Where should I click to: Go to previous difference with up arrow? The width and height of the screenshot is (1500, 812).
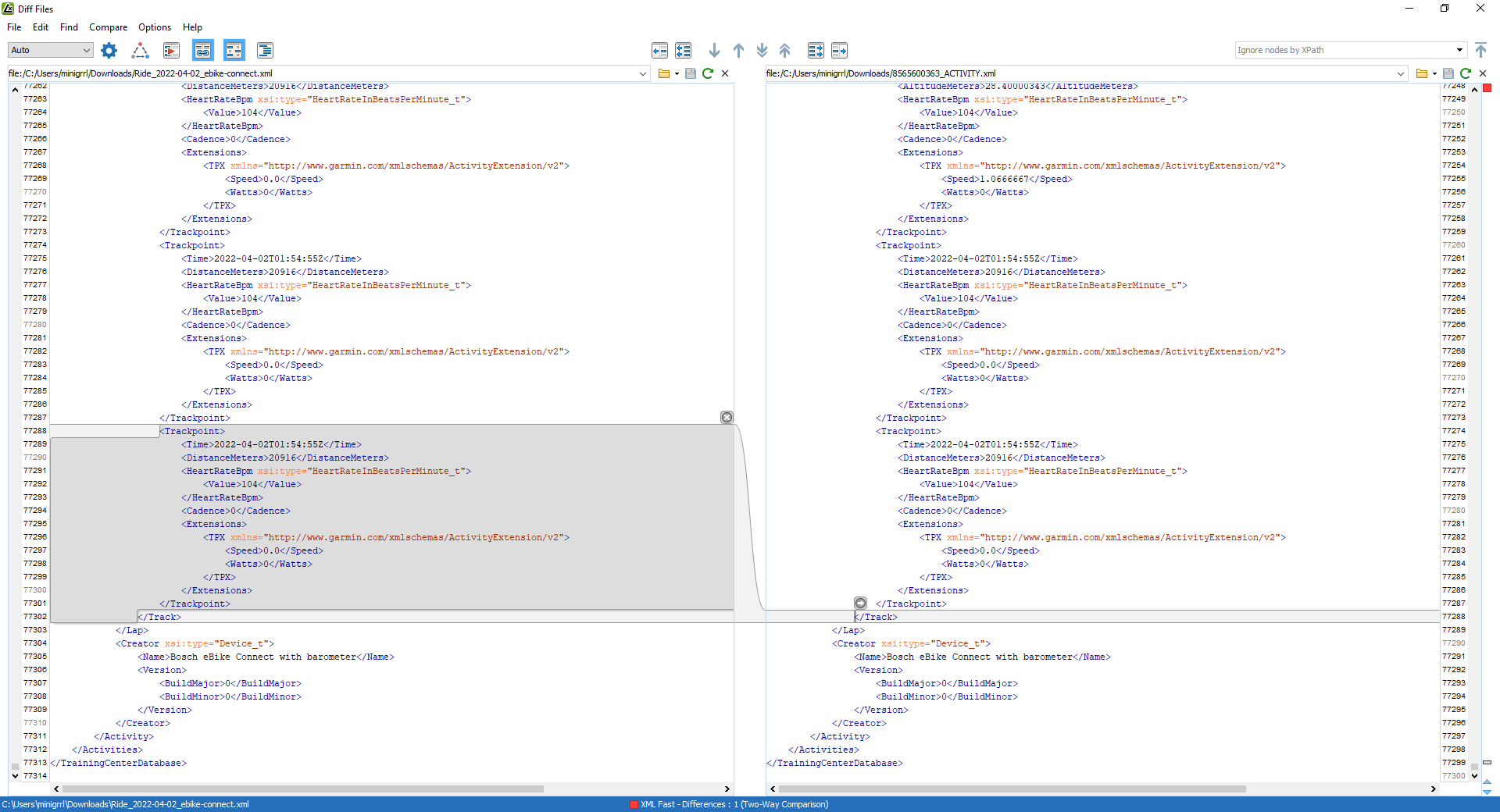point(738,51)
